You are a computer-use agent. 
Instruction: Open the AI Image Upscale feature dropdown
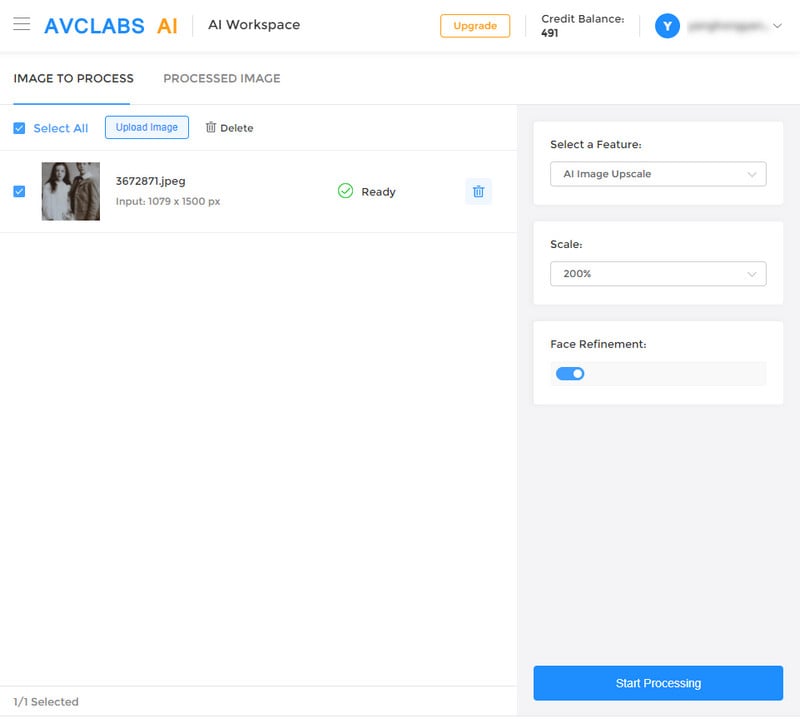click(x=658, y=174)
